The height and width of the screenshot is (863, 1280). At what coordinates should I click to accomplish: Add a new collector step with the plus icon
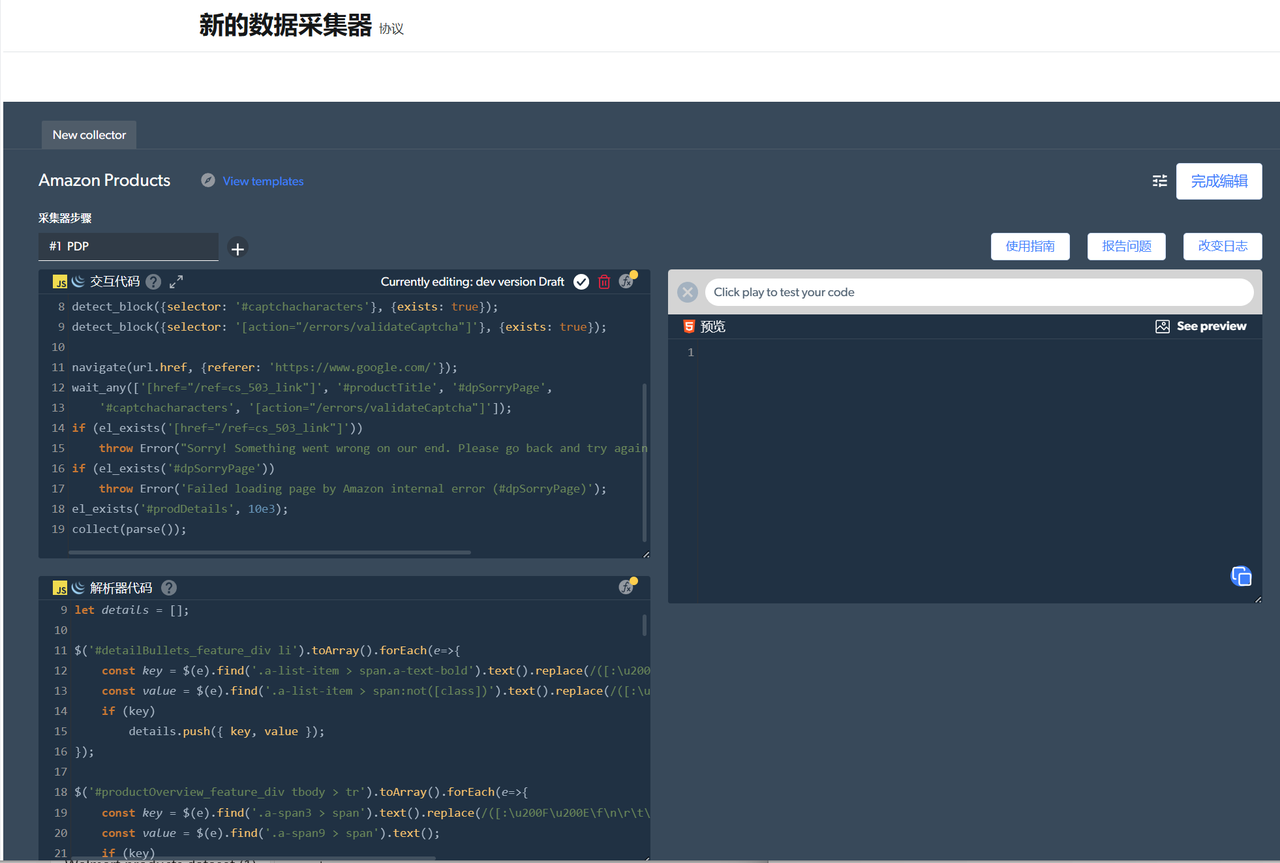(x=238, y=248)
